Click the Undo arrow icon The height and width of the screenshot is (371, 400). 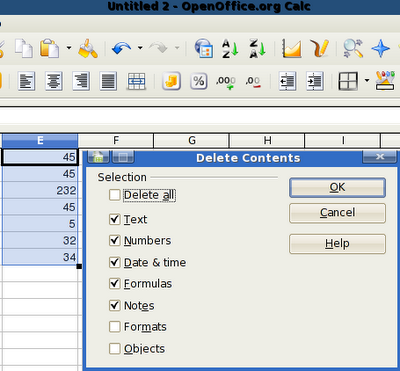(x=121, y=48)
